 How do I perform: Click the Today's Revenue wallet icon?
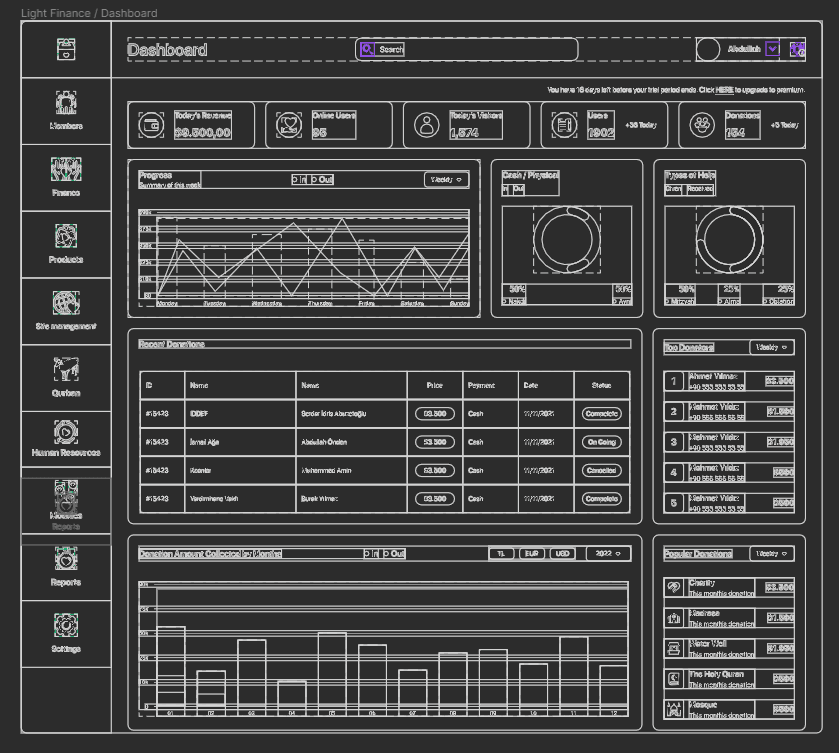[153, 125]
